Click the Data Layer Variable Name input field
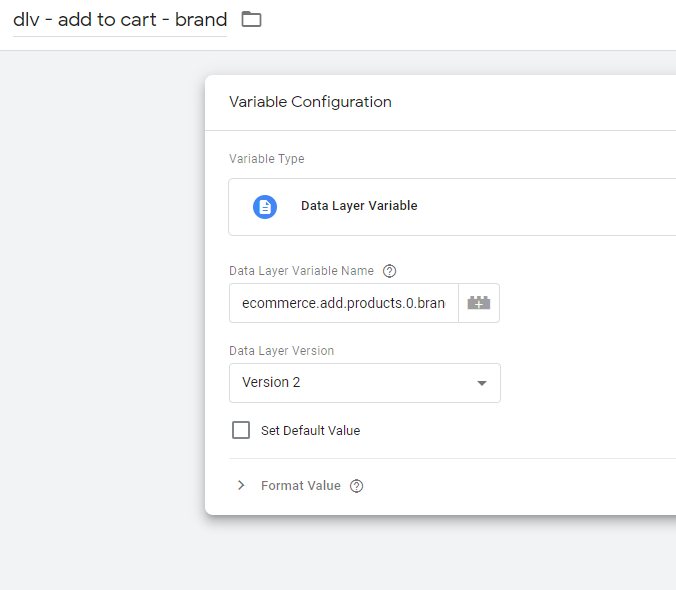Screen dimensions: 676x590 344,303
